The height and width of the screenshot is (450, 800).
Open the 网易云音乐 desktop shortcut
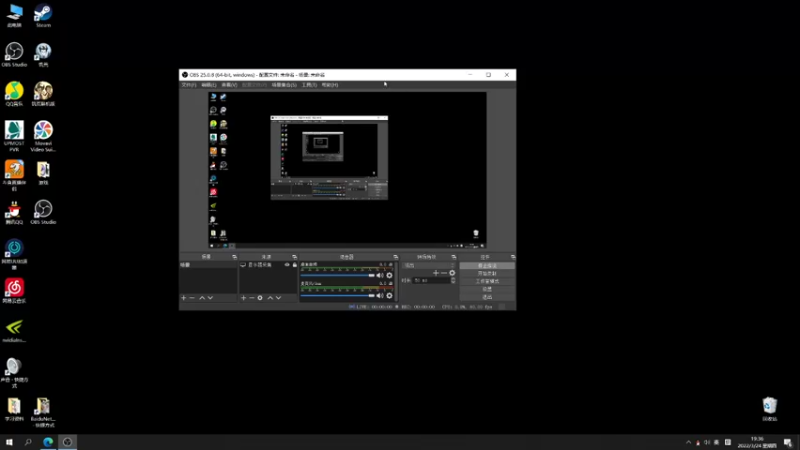tap(14, 291)
